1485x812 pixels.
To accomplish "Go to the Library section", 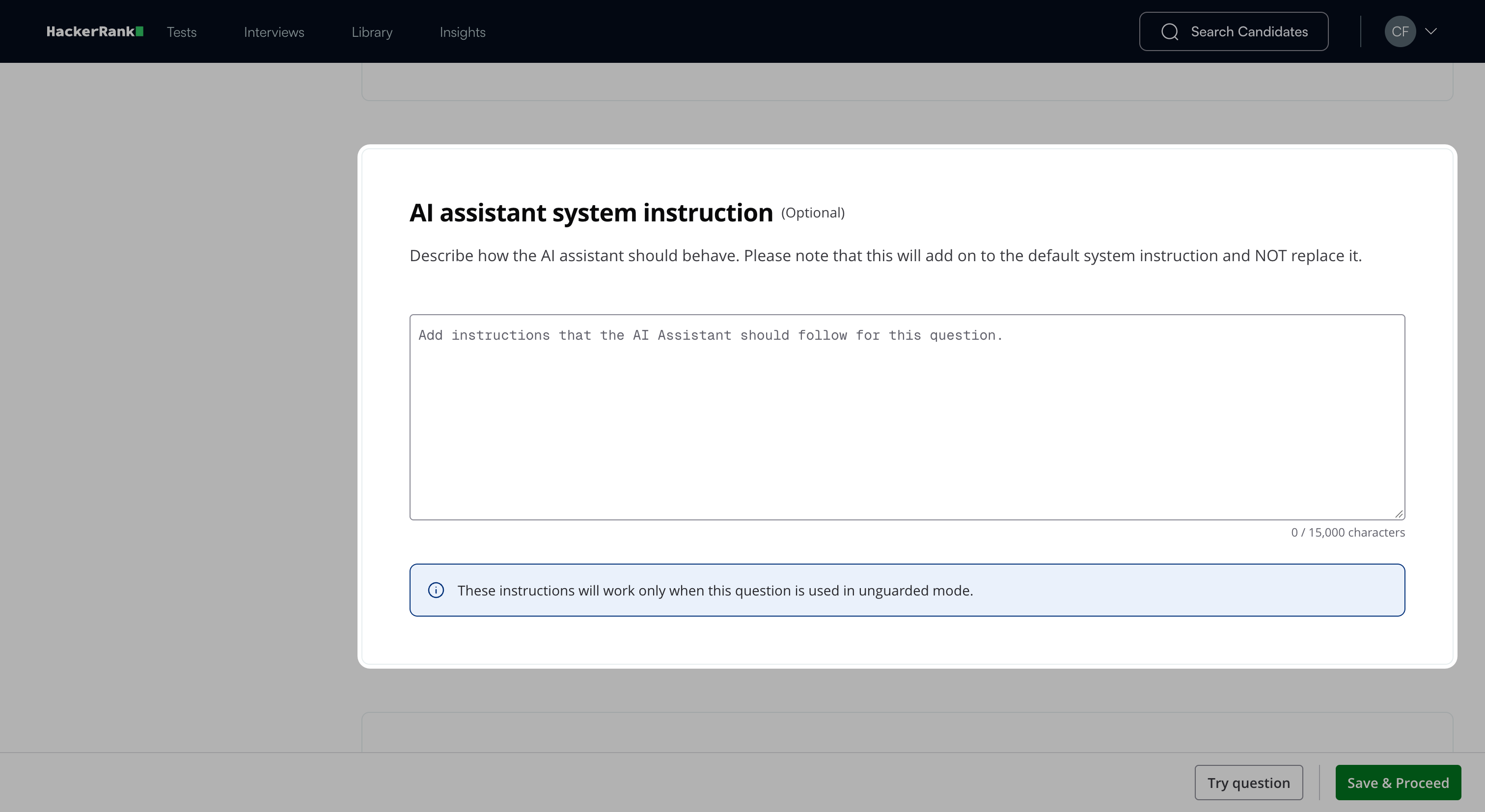I will coord(372,32).
